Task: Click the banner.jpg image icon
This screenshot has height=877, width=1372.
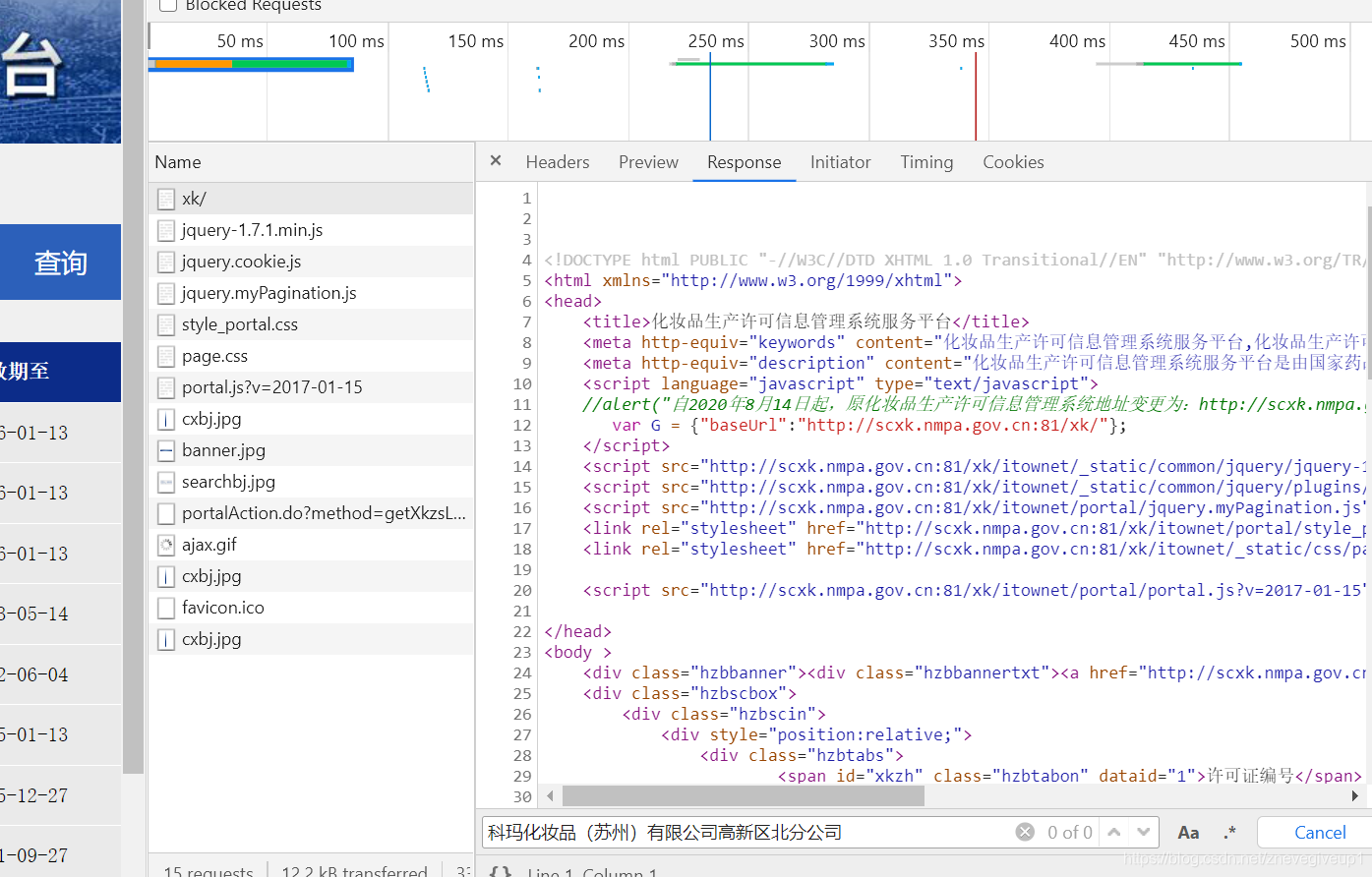Action: click(x=166, y=450)
